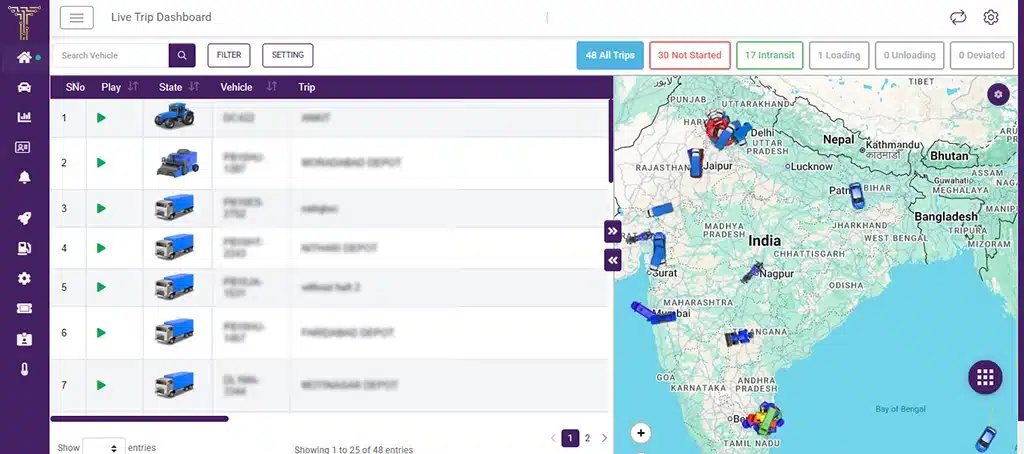Click the company logo
This screenshot has width=1024, height=454.
[24, 22]
